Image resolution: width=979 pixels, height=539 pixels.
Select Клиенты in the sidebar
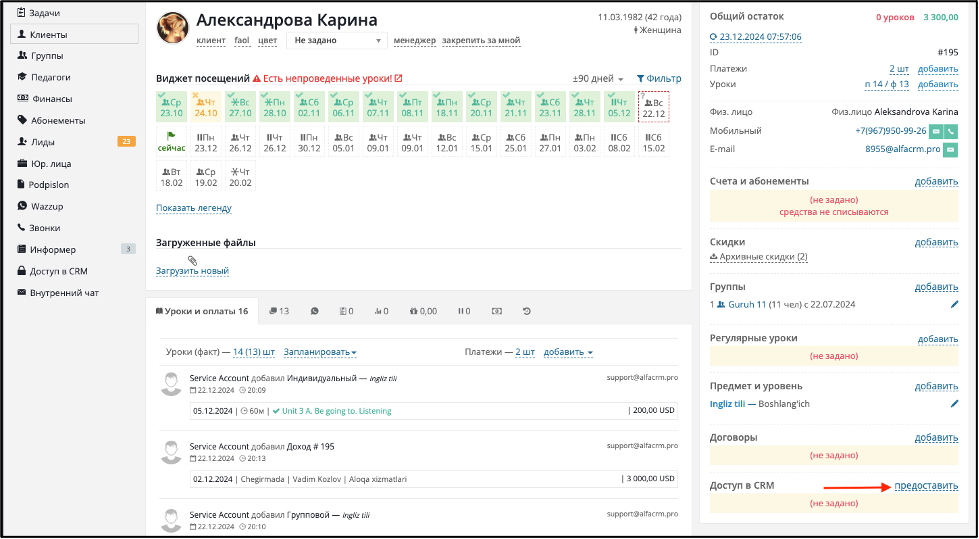pos(74,34)
